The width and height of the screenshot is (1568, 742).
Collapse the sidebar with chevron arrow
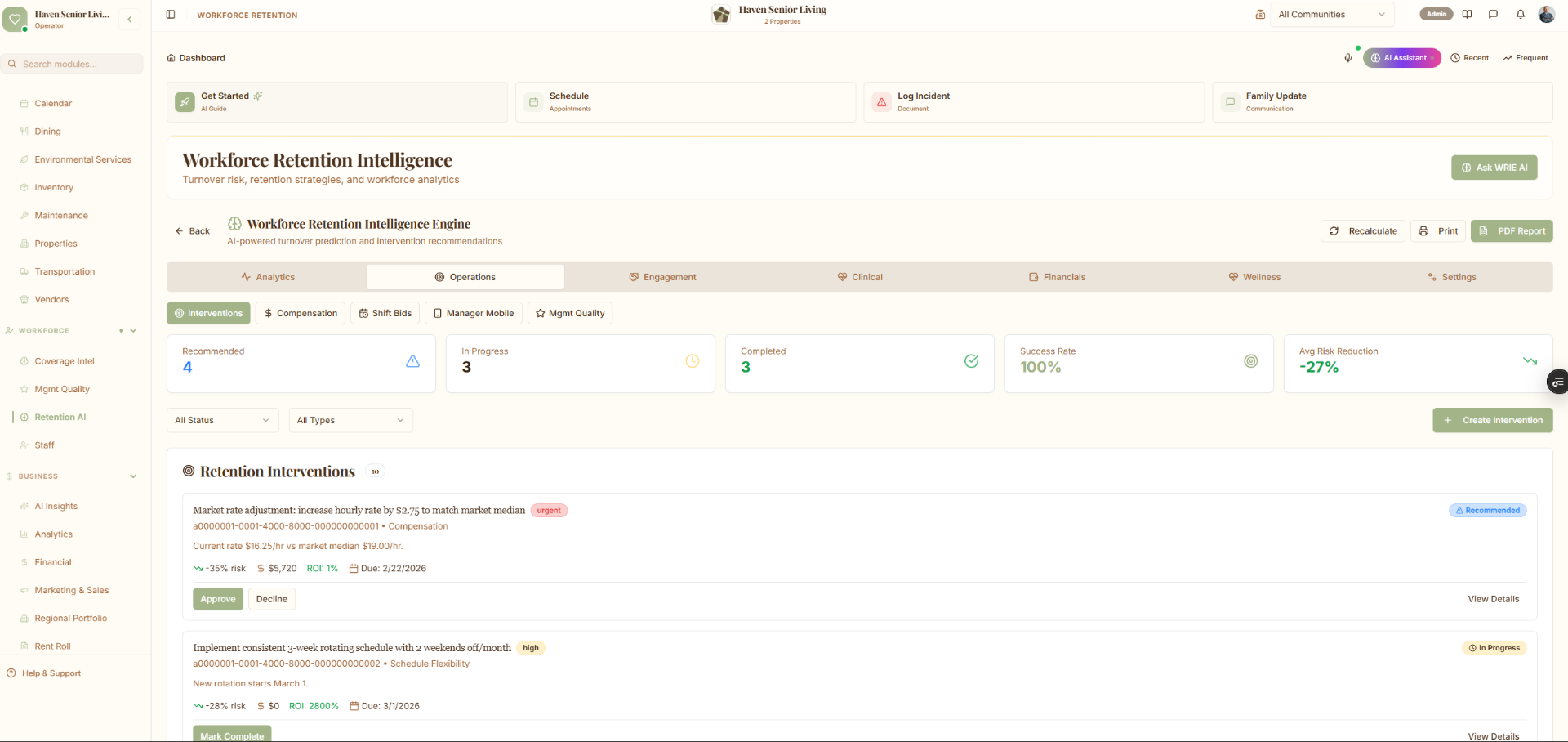tap(129, 19)
